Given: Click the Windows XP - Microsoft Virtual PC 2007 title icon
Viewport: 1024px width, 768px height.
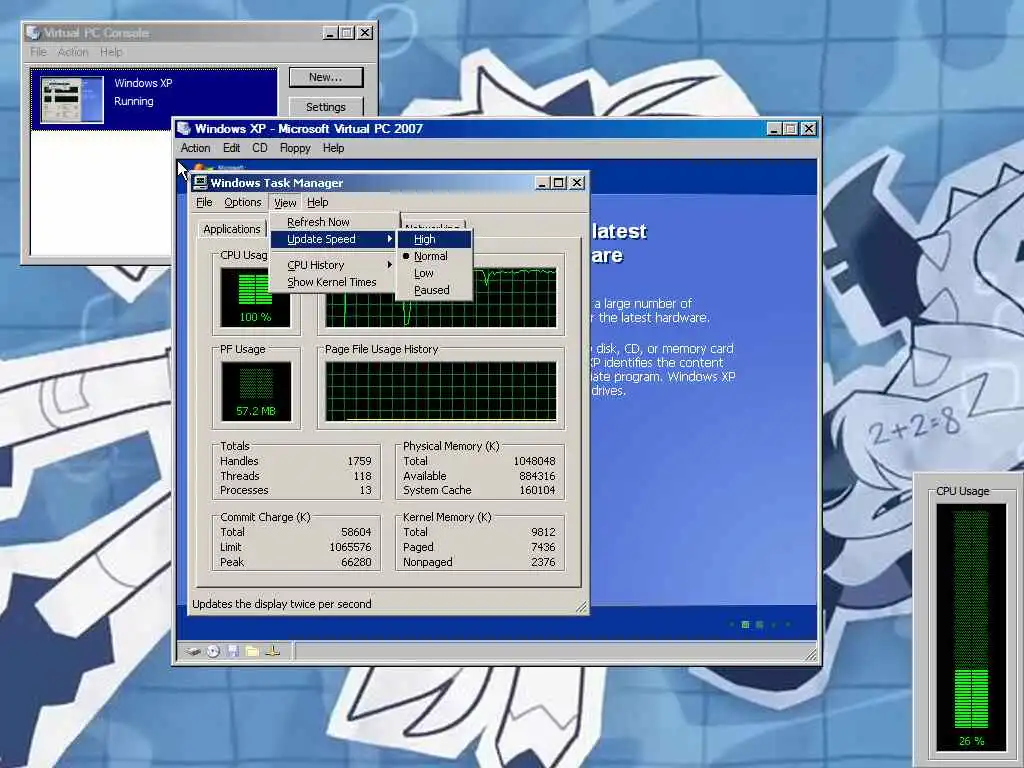Looking at the screenshot, I should pyautogui.click(x=184, y=129).
